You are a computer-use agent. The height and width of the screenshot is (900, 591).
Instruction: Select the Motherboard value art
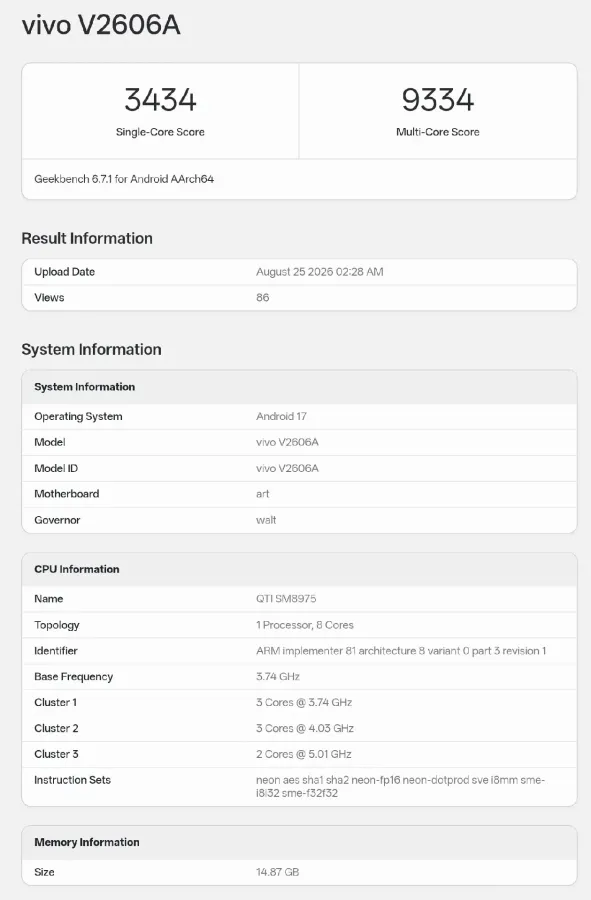263,494
